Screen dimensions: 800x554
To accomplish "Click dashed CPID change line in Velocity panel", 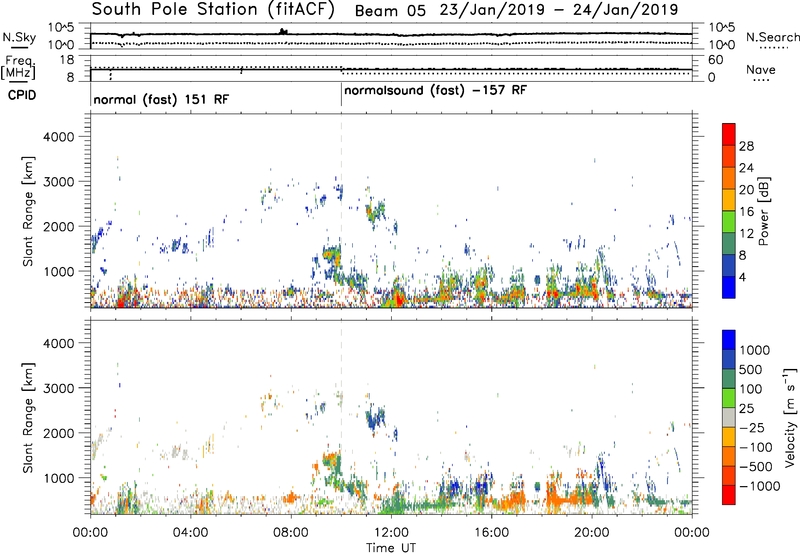I will 341,417.
